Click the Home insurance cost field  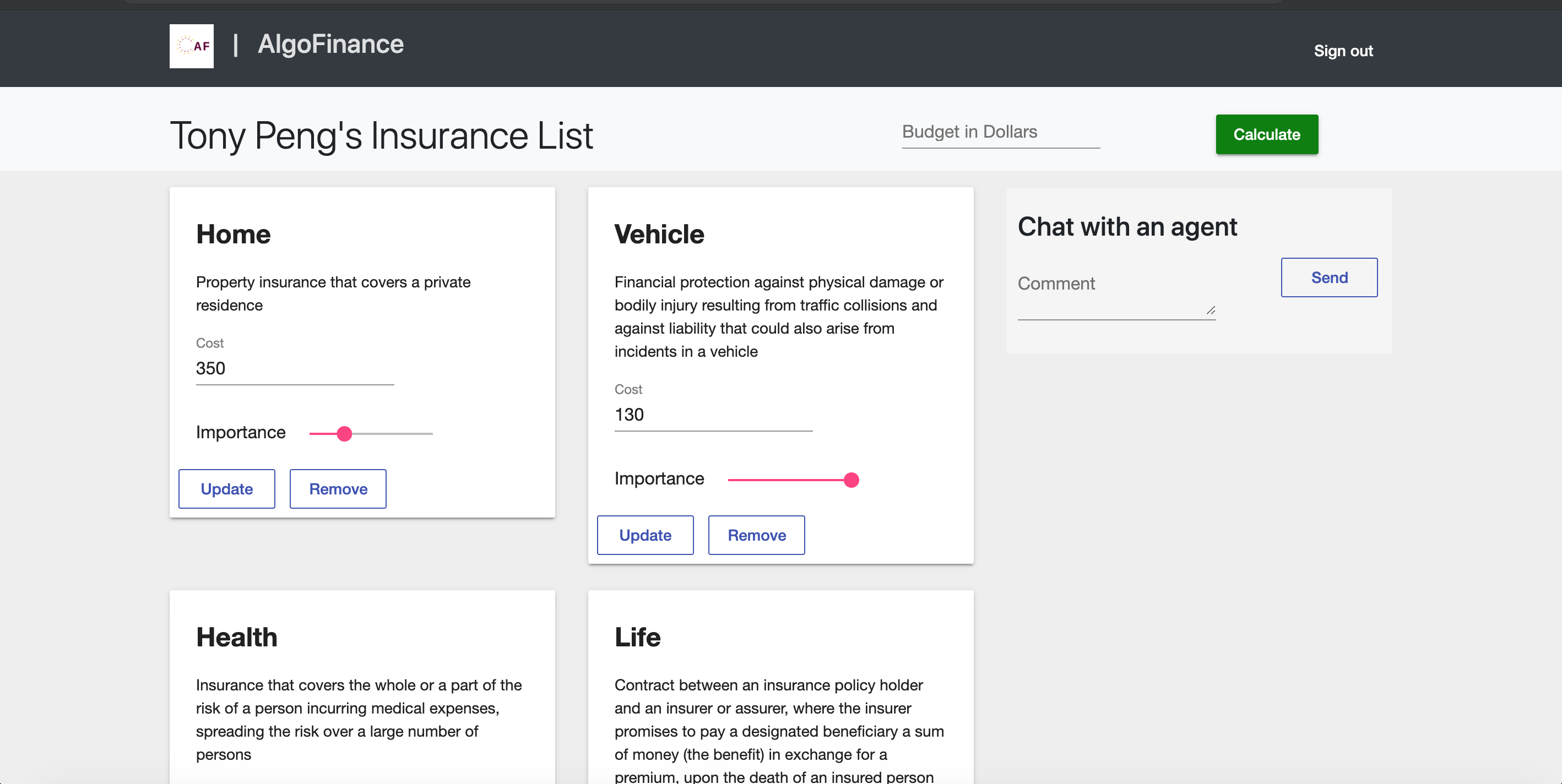(x=295, y=369)
